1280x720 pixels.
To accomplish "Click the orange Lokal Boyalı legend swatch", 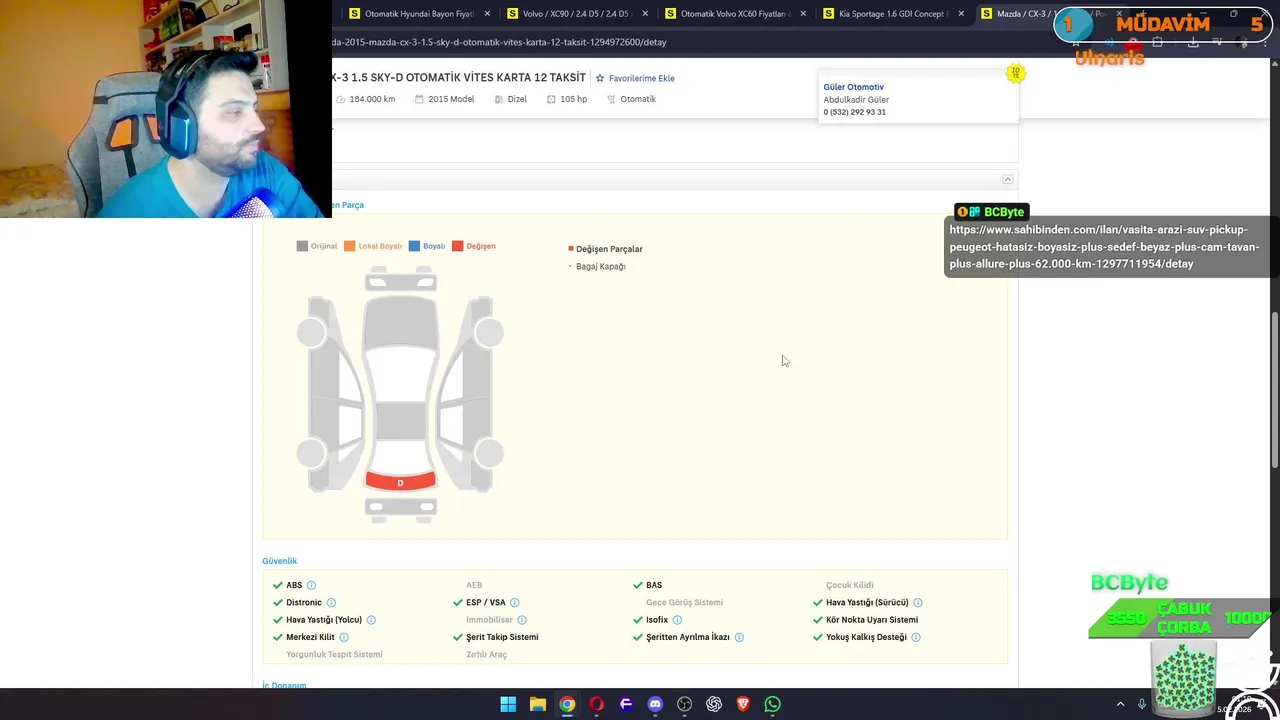I will click(349, 246).
